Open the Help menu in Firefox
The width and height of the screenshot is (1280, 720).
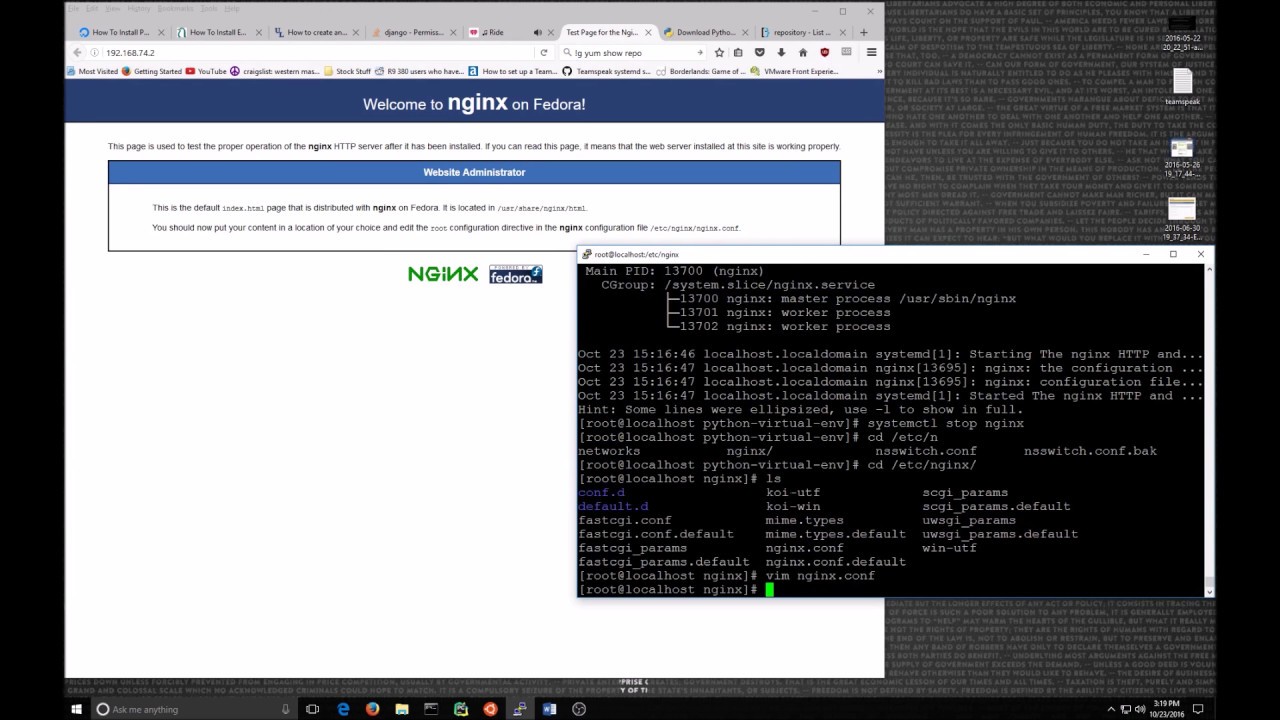pos(232,8)
